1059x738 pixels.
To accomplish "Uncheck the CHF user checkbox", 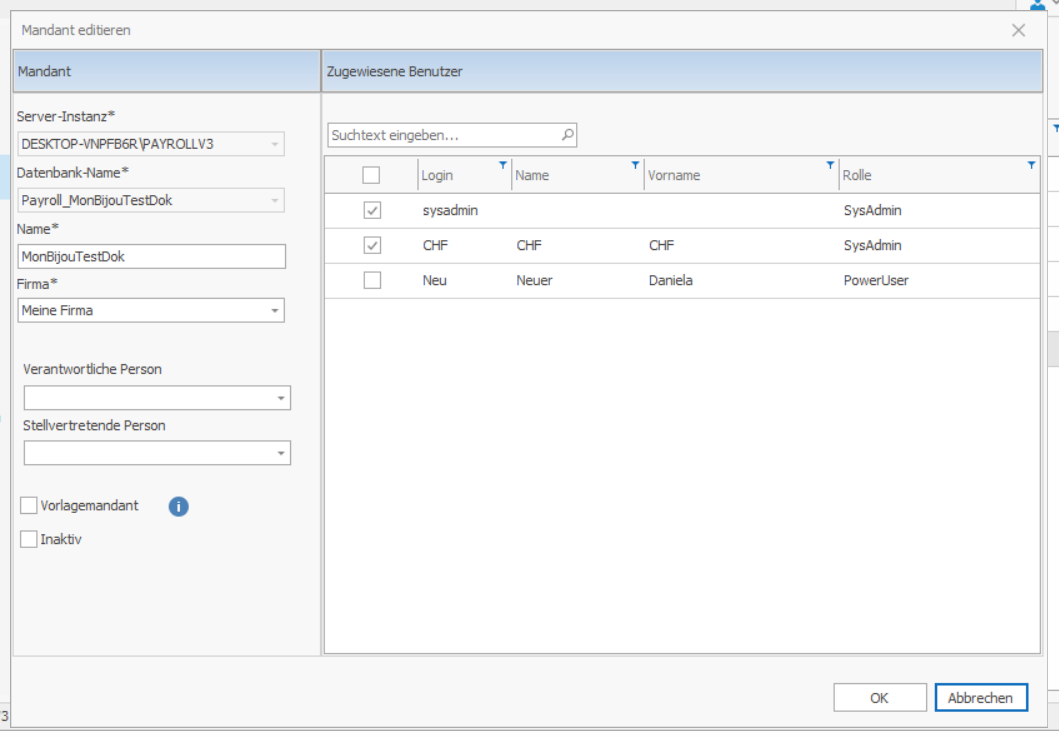I will (372, 246).
